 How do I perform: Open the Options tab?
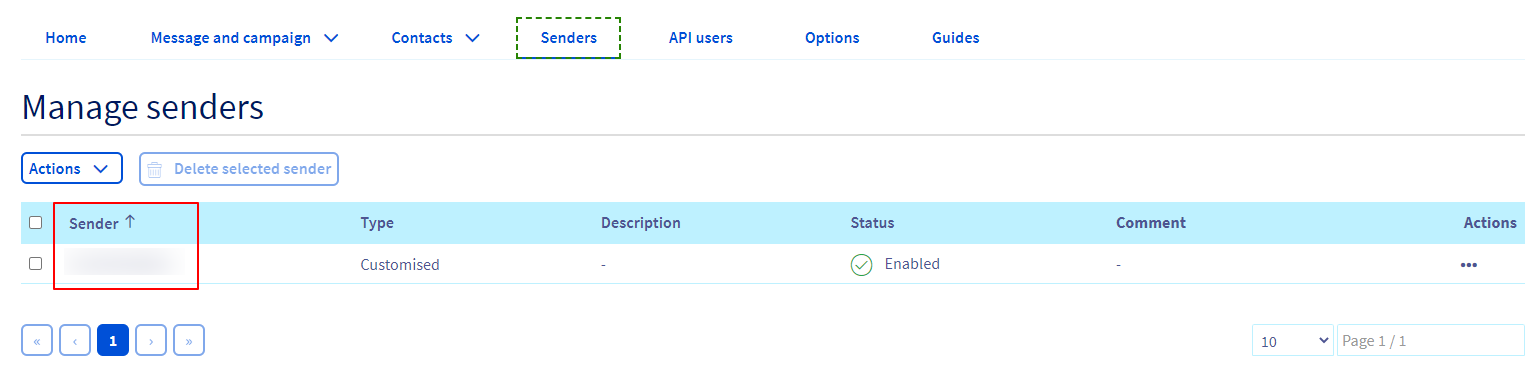(x=832, y=38)
